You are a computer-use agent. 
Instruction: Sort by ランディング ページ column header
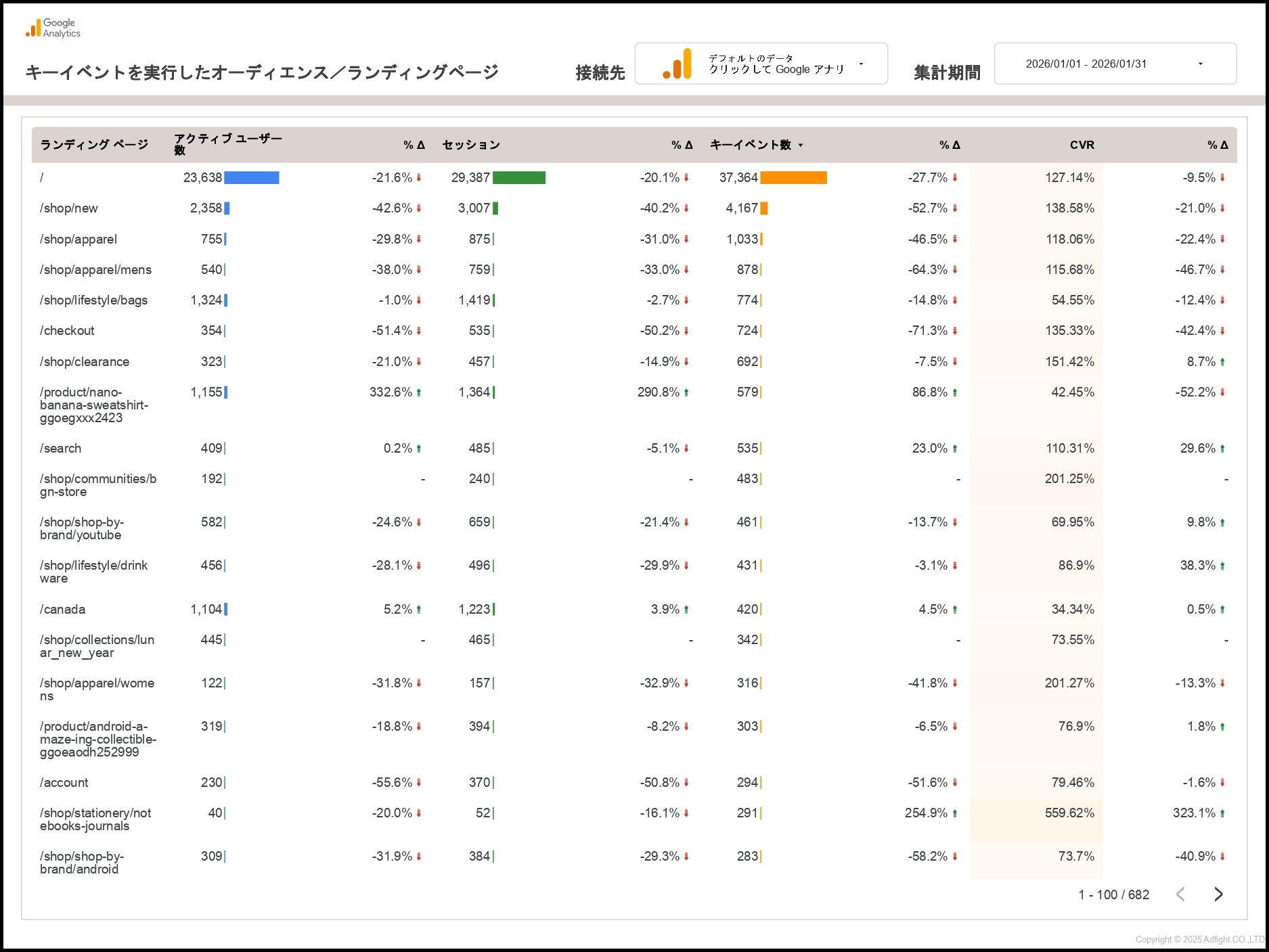point(94,145)
